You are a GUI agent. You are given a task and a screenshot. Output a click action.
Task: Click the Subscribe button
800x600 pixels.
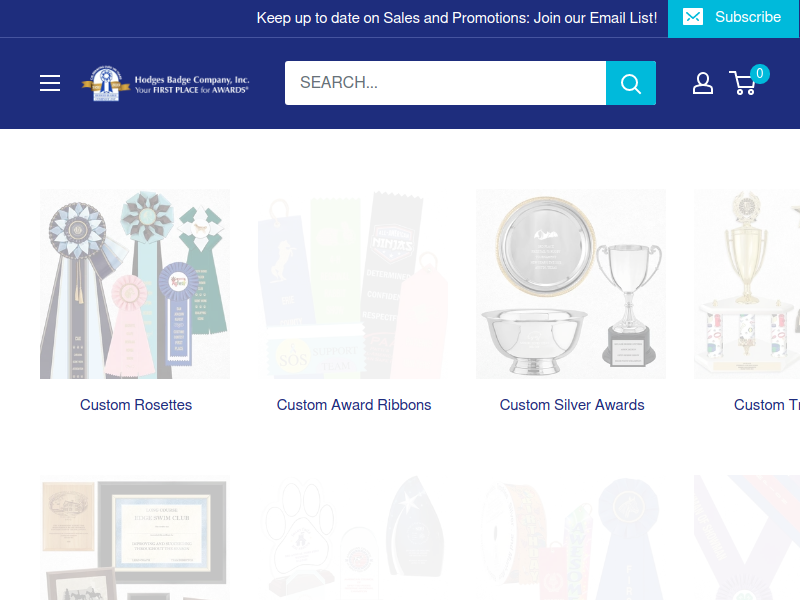coord(734,18)
